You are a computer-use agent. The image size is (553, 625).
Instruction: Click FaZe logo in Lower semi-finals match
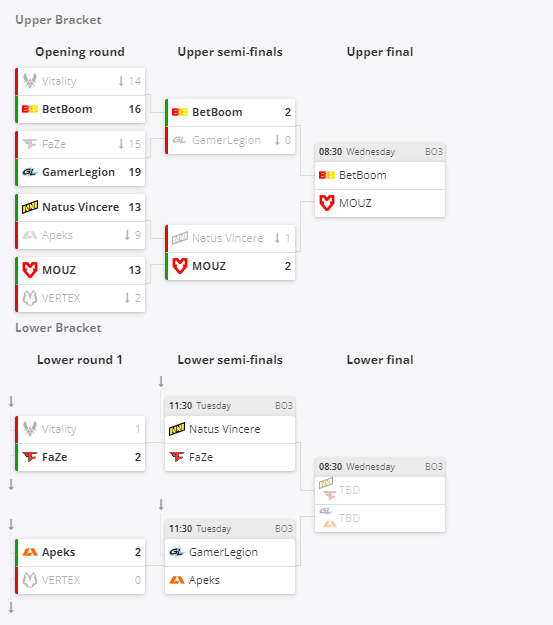coord(177,457)
